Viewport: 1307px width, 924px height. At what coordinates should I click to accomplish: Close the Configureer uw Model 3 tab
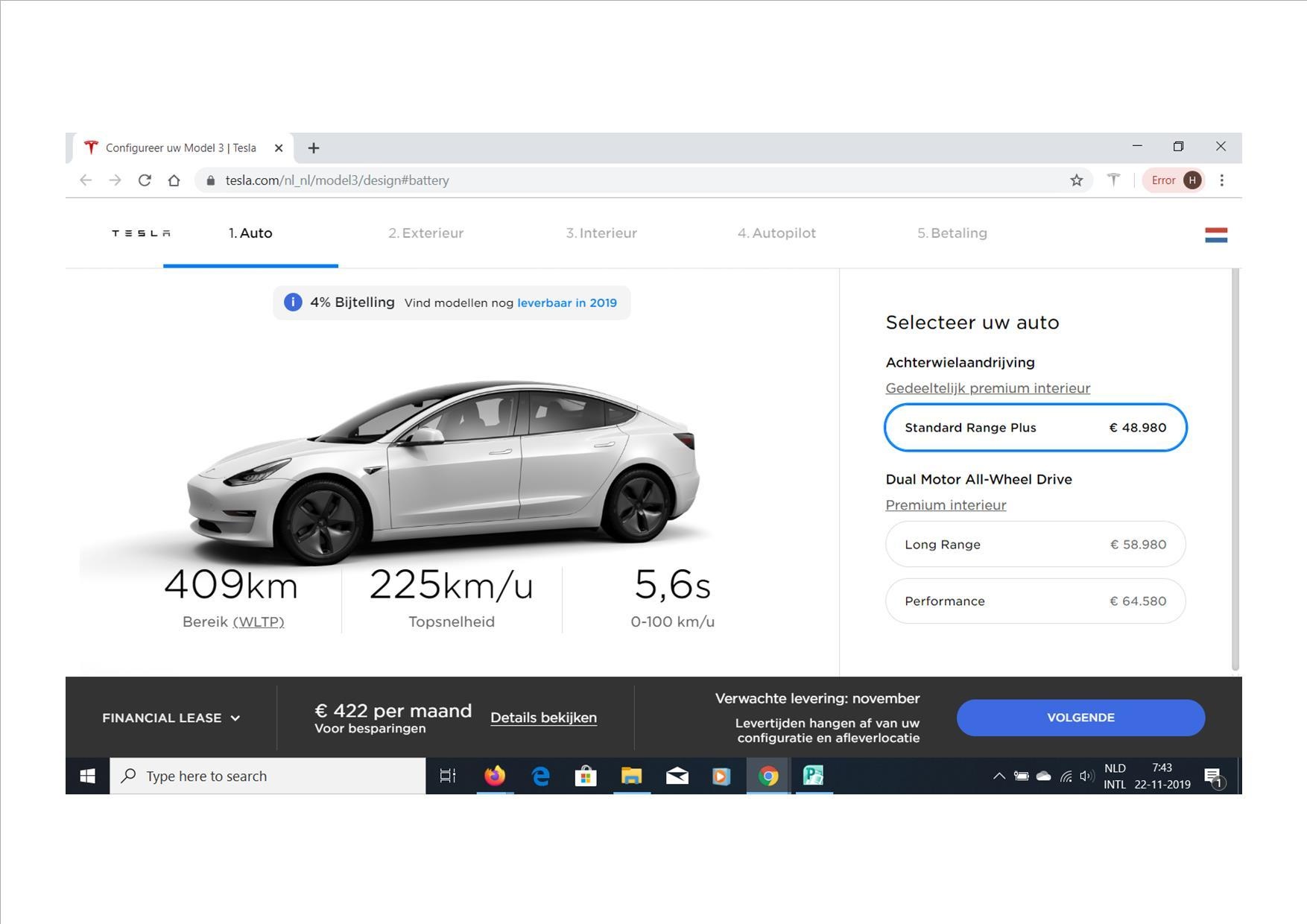pos(279,148)
